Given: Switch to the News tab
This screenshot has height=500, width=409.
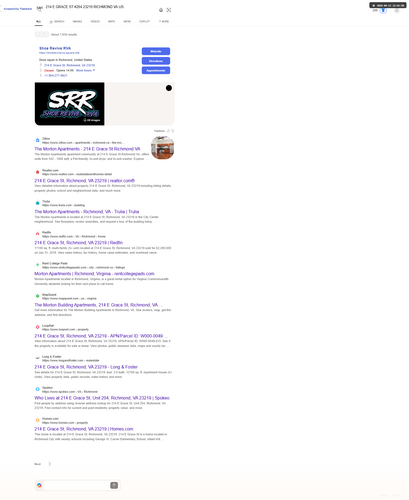Looking at the screenshot, I should coord(127,21).
